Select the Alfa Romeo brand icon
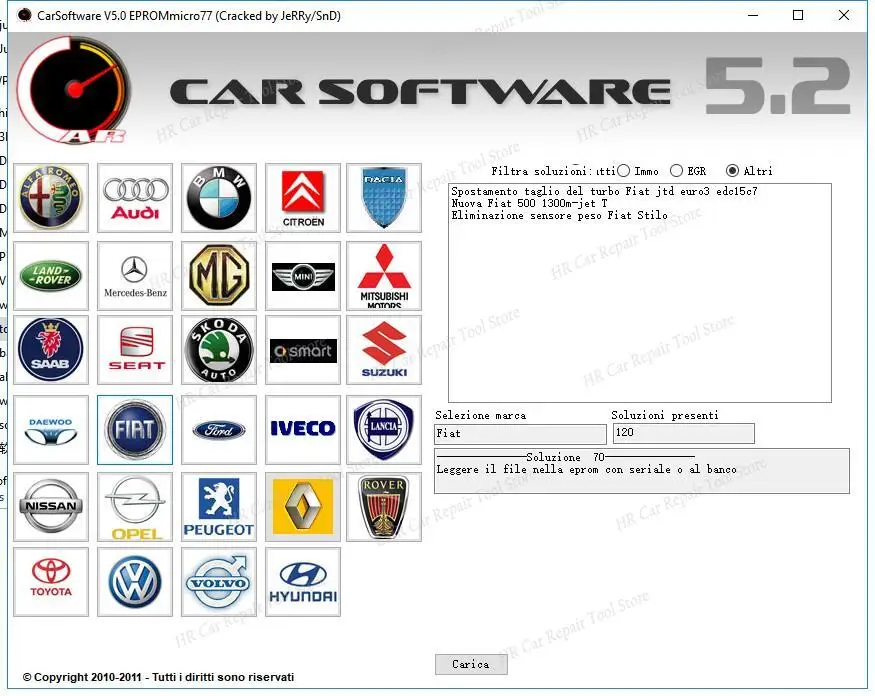 (50, 197)
